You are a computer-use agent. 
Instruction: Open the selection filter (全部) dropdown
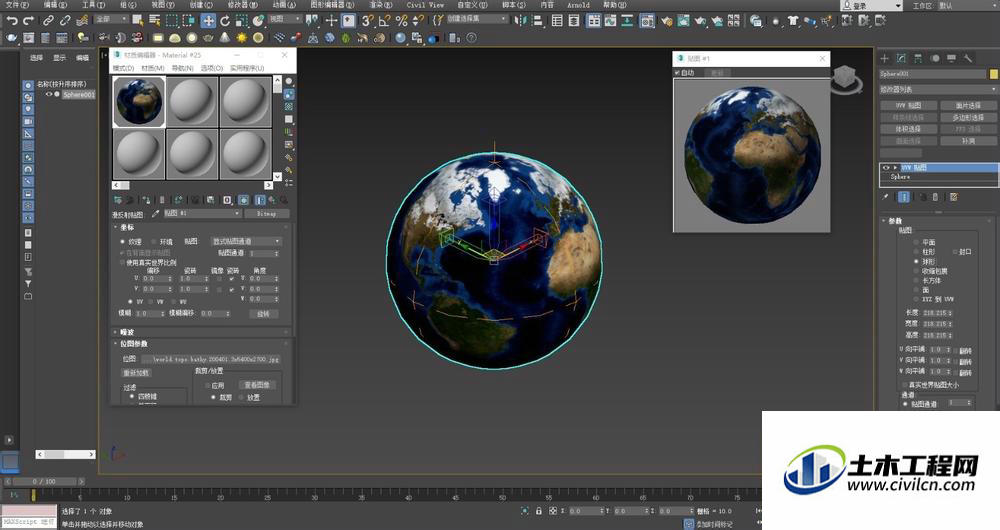(x=112, y=19)
